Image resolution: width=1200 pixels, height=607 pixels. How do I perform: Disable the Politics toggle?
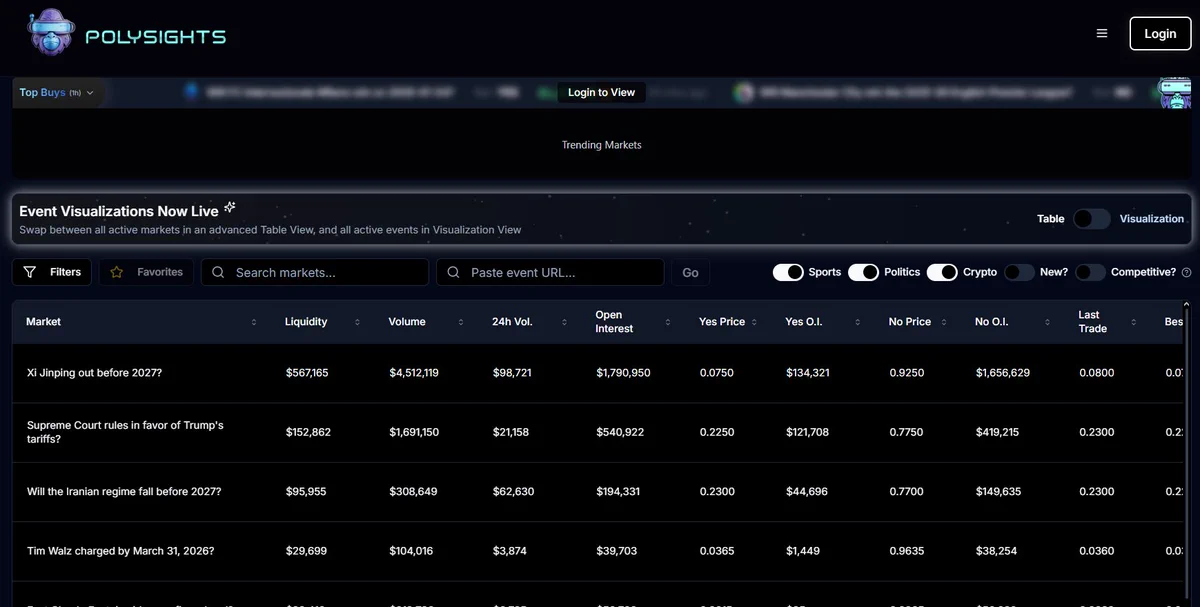[x=863, y=272]
